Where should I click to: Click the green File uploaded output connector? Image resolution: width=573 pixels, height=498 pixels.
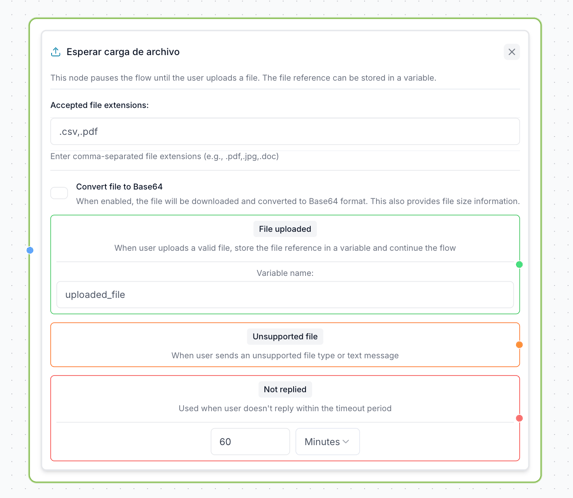click(x=519, y=265)
